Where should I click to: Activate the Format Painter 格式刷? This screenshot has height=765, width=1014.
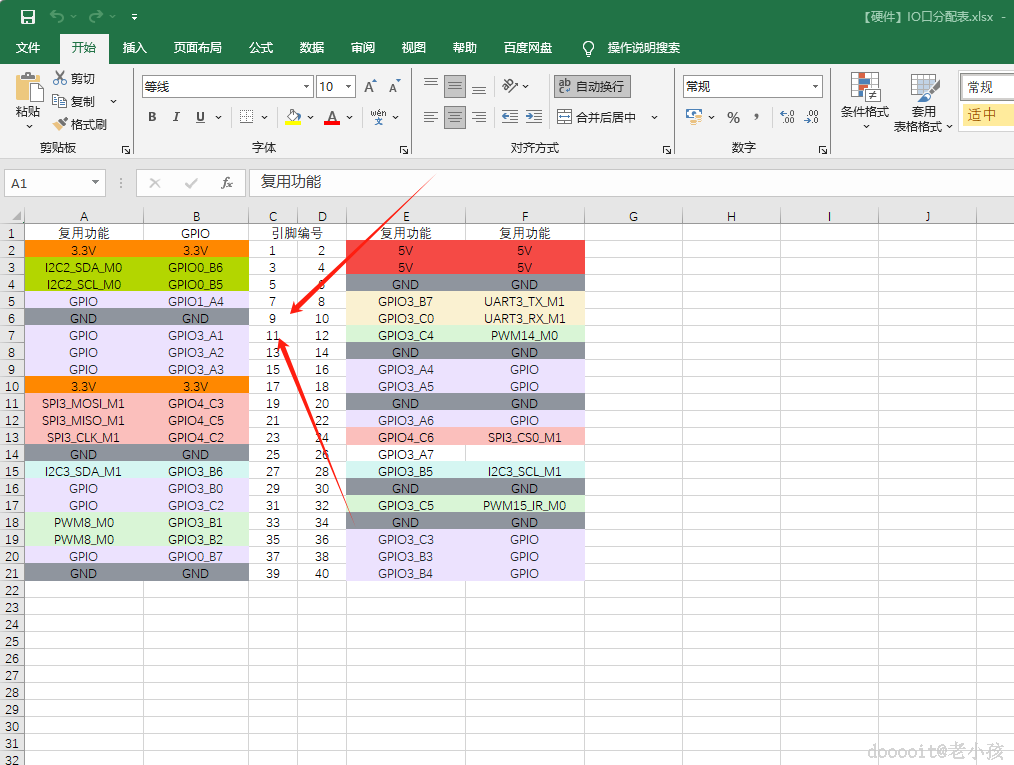79,124
